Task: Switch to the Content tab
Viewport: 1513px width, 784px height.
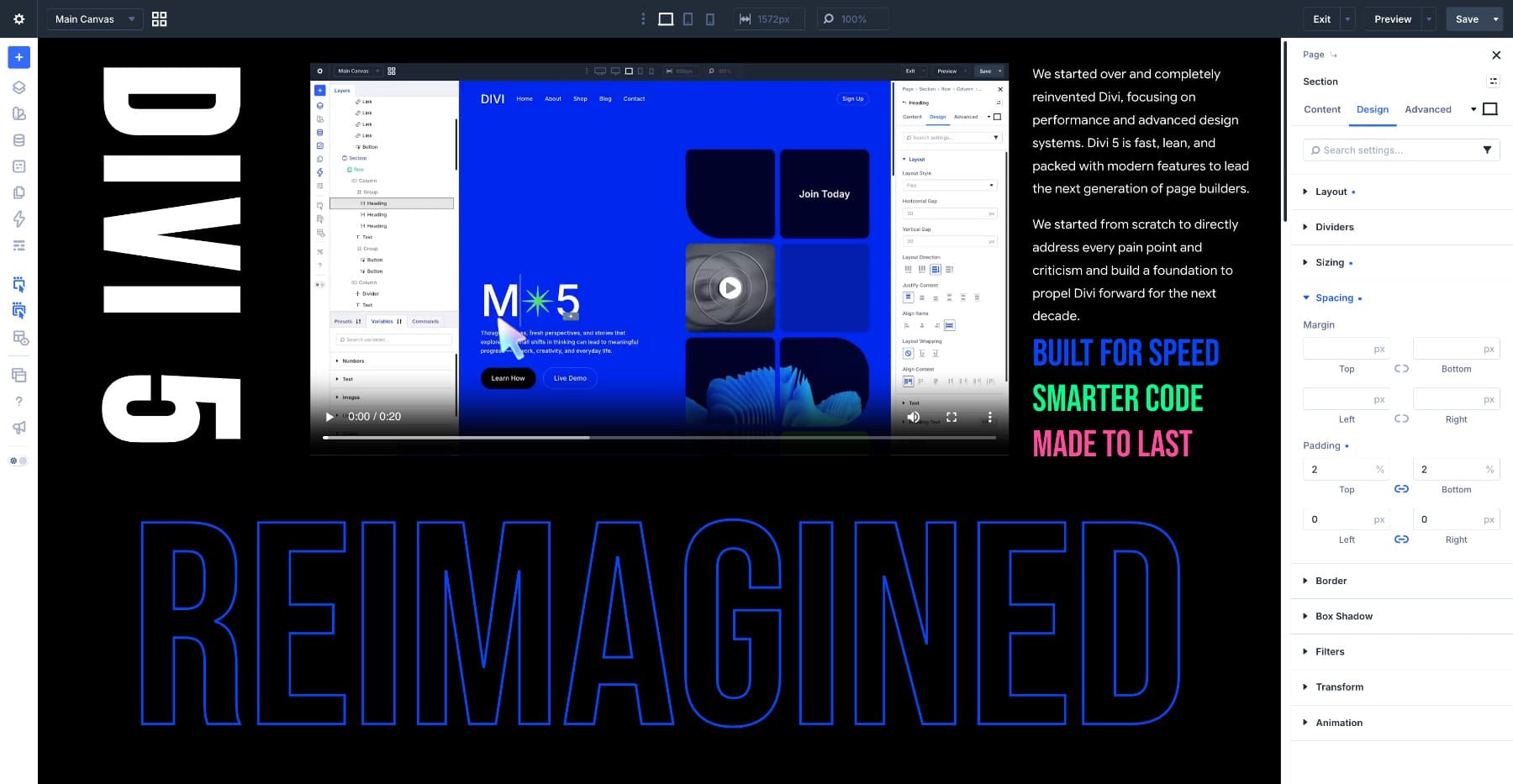Action: tap(1322, 109)
